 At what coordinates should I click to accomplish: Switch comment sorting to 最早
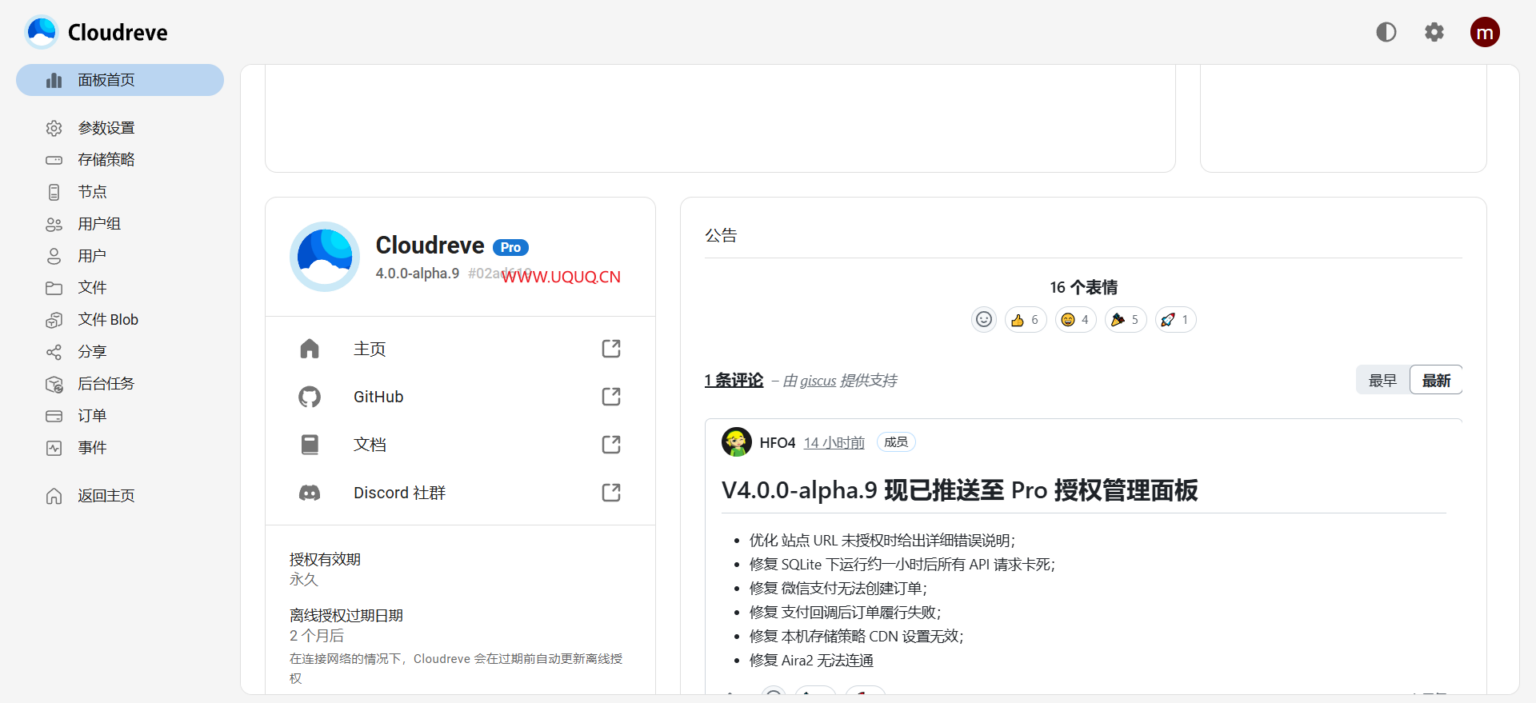[1382, 380]
